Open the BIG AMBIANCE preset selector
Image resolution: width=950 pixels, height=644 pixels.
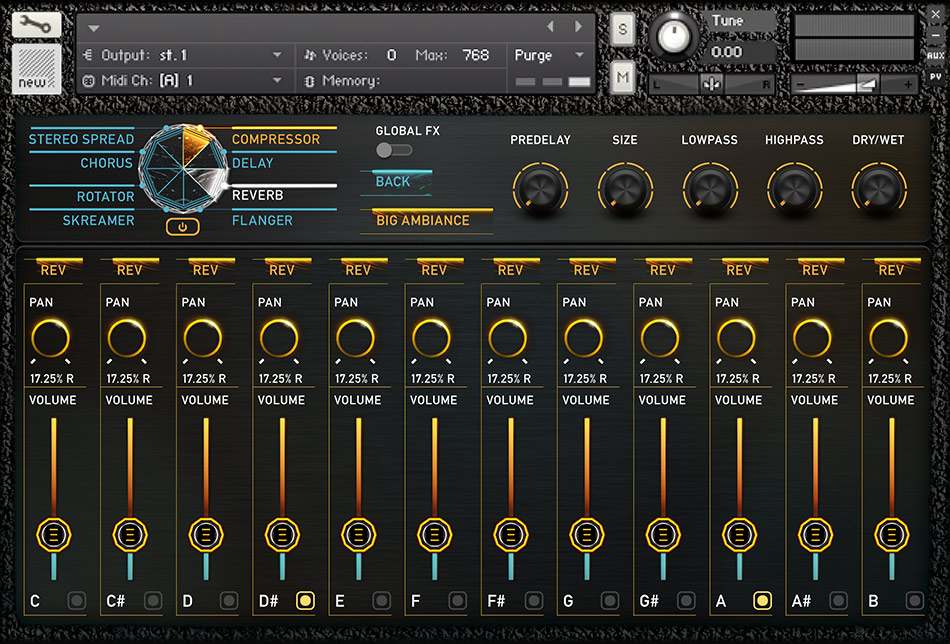click(425, 220)
